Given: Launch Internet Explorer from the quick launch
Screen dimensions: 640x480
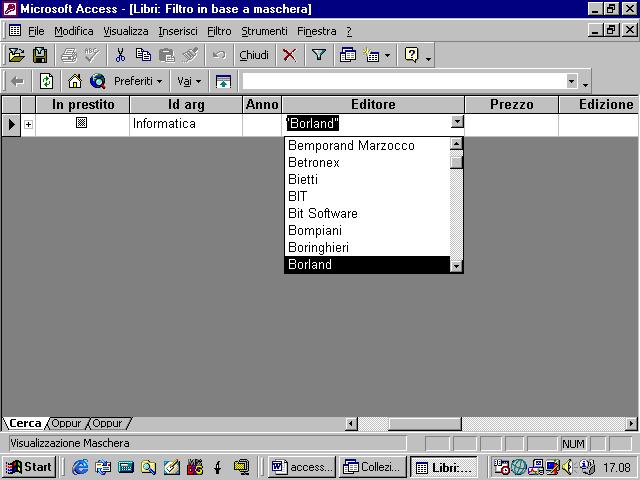Looking at the screenshot, I should click(80, 467).
